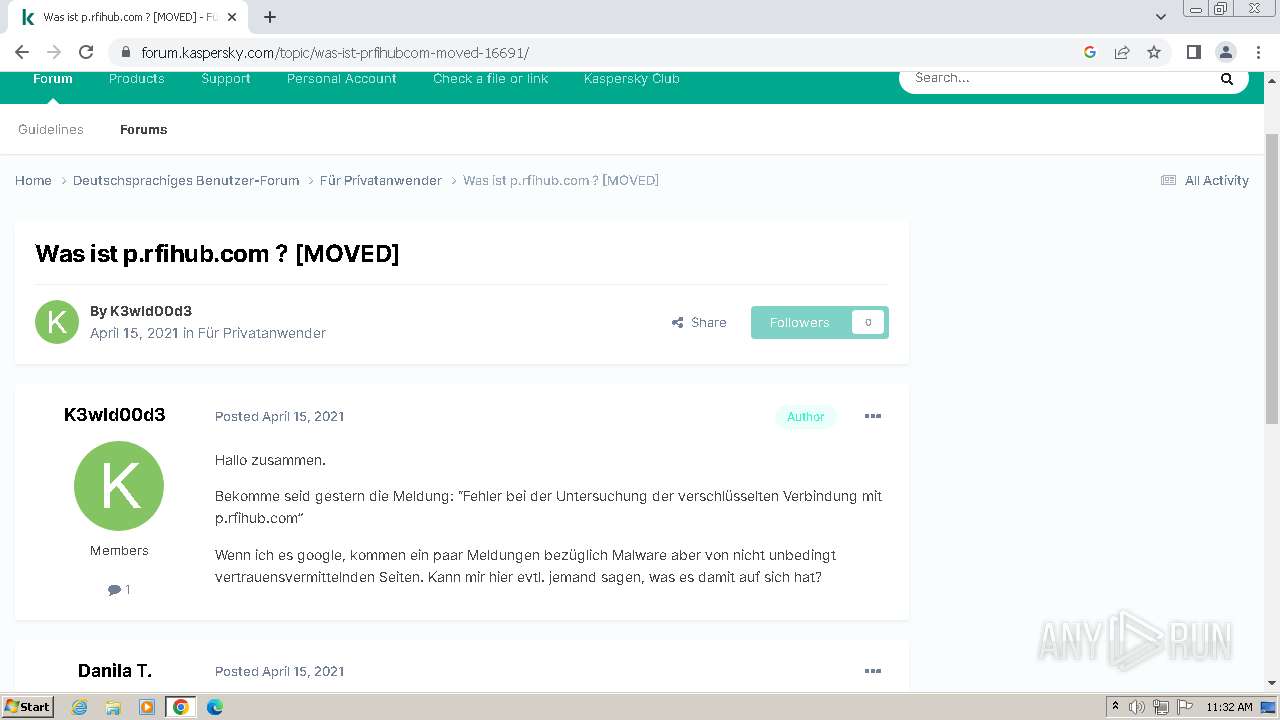The height and width of the screenshot is (720, 1280).
Task: Open the Products nav item
Action: 137,79
